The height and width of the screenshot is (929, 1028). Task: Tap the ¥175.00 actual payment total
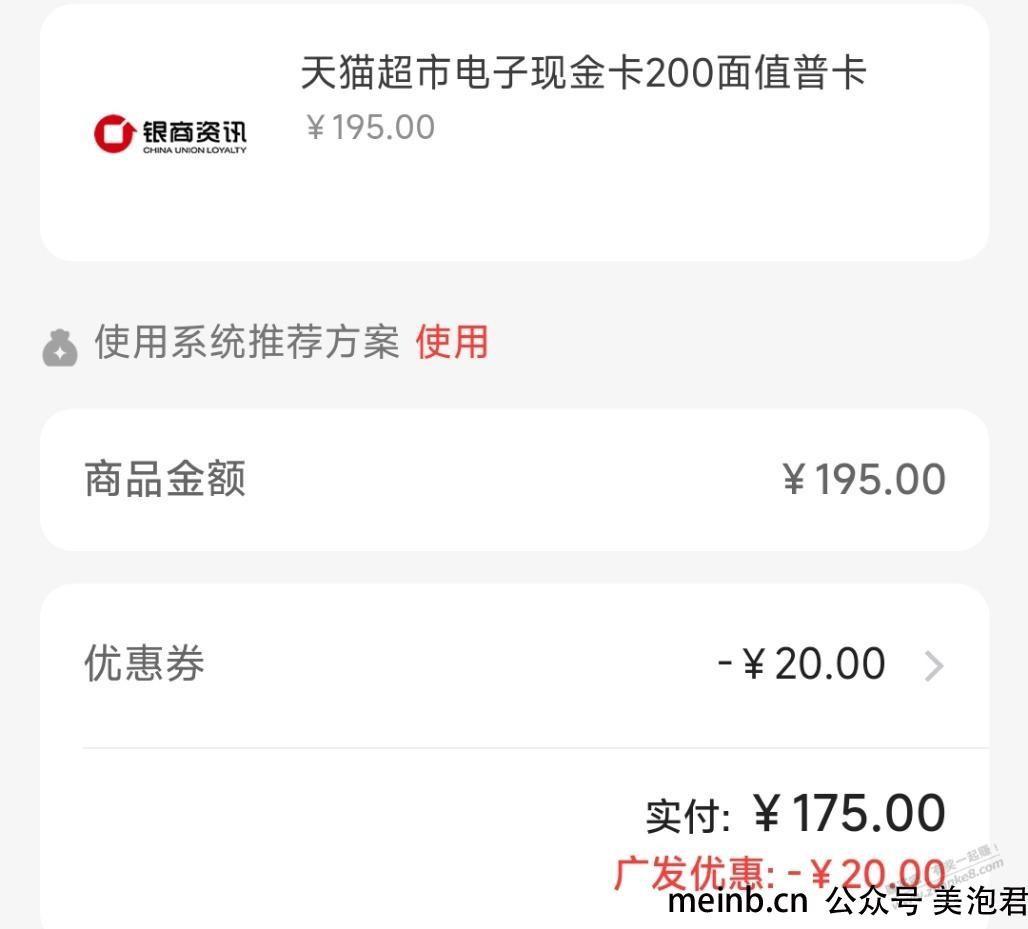[x=849, y=813]
